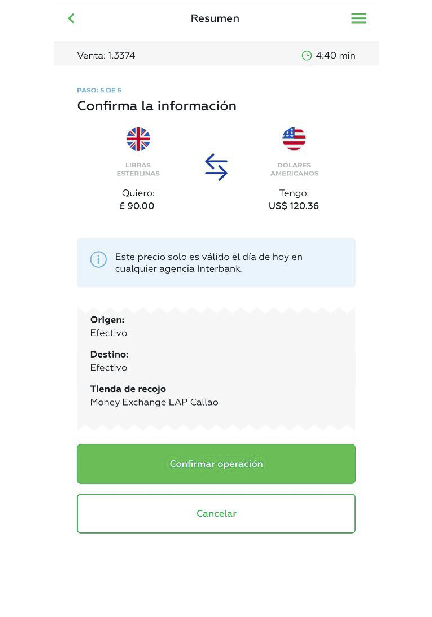Tap the Quiero £ 90.00 amount
The width and height of the screenshot is (432, 617).
click(x=137, y=200)
